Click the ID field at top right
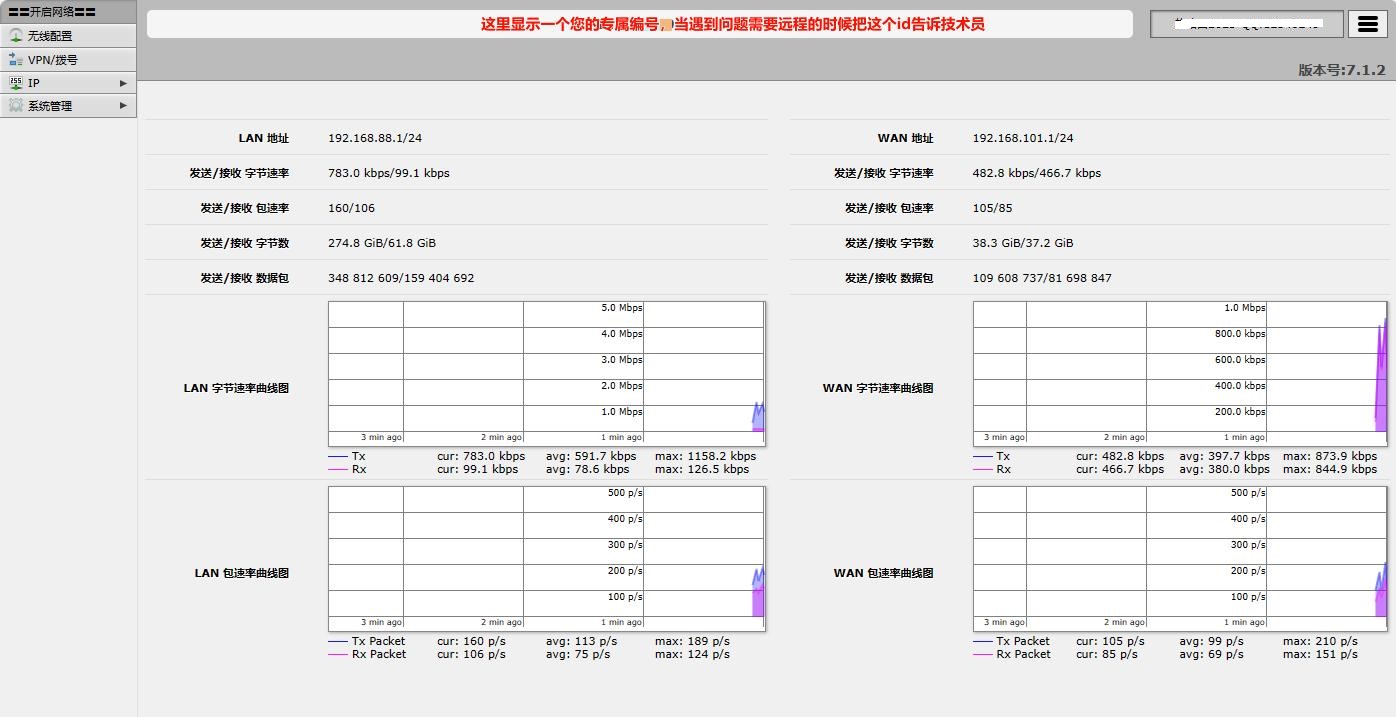This screenshot has height=717, width=1396. (x=1245, y=23)
